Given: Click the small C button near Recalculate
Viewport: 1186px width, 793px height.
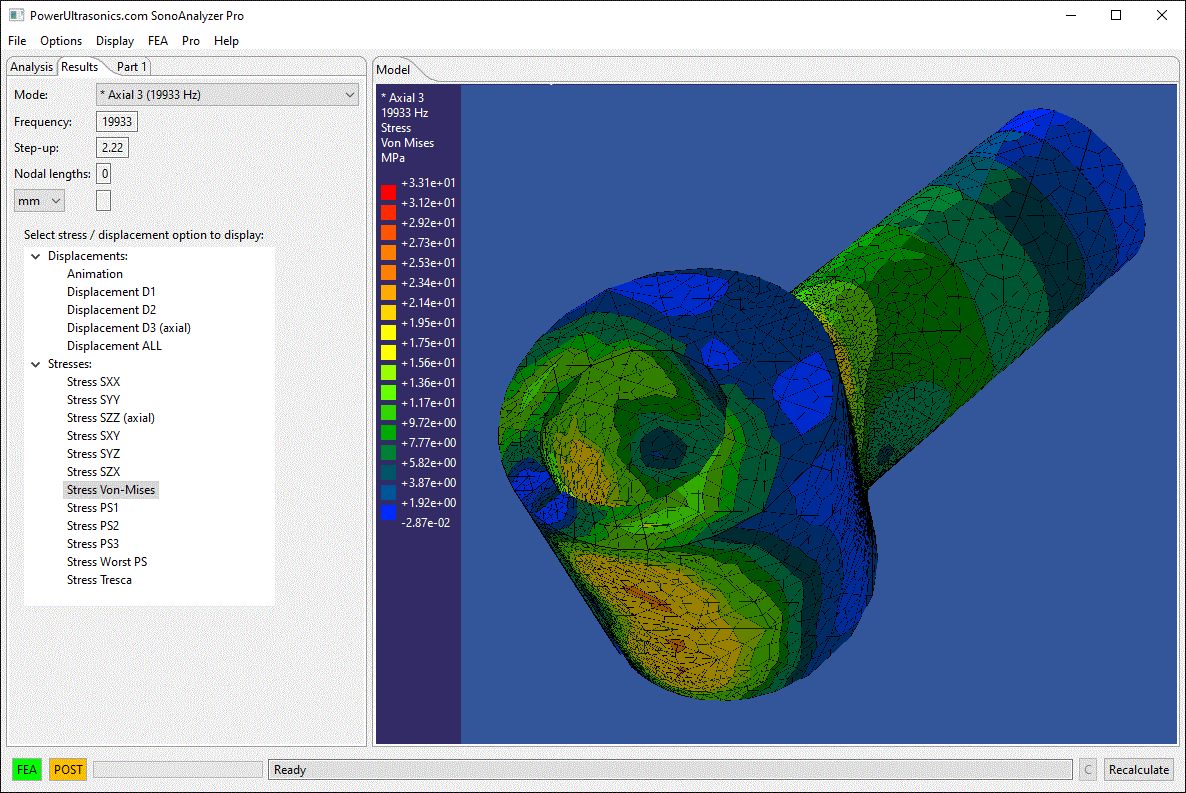Looking at the screenshot, I should pos(1088,770).
